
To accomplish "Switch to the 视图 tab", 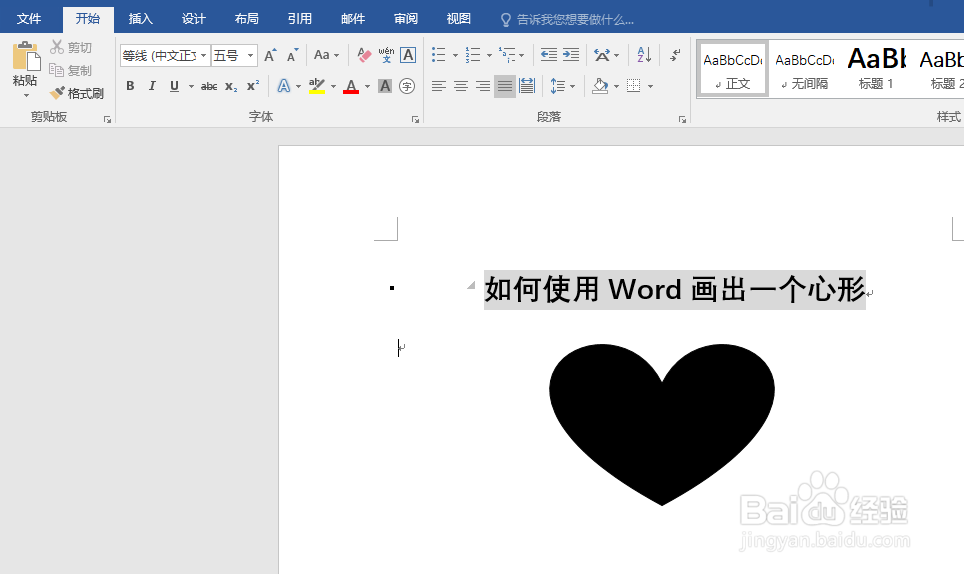I will pos(459,19).
